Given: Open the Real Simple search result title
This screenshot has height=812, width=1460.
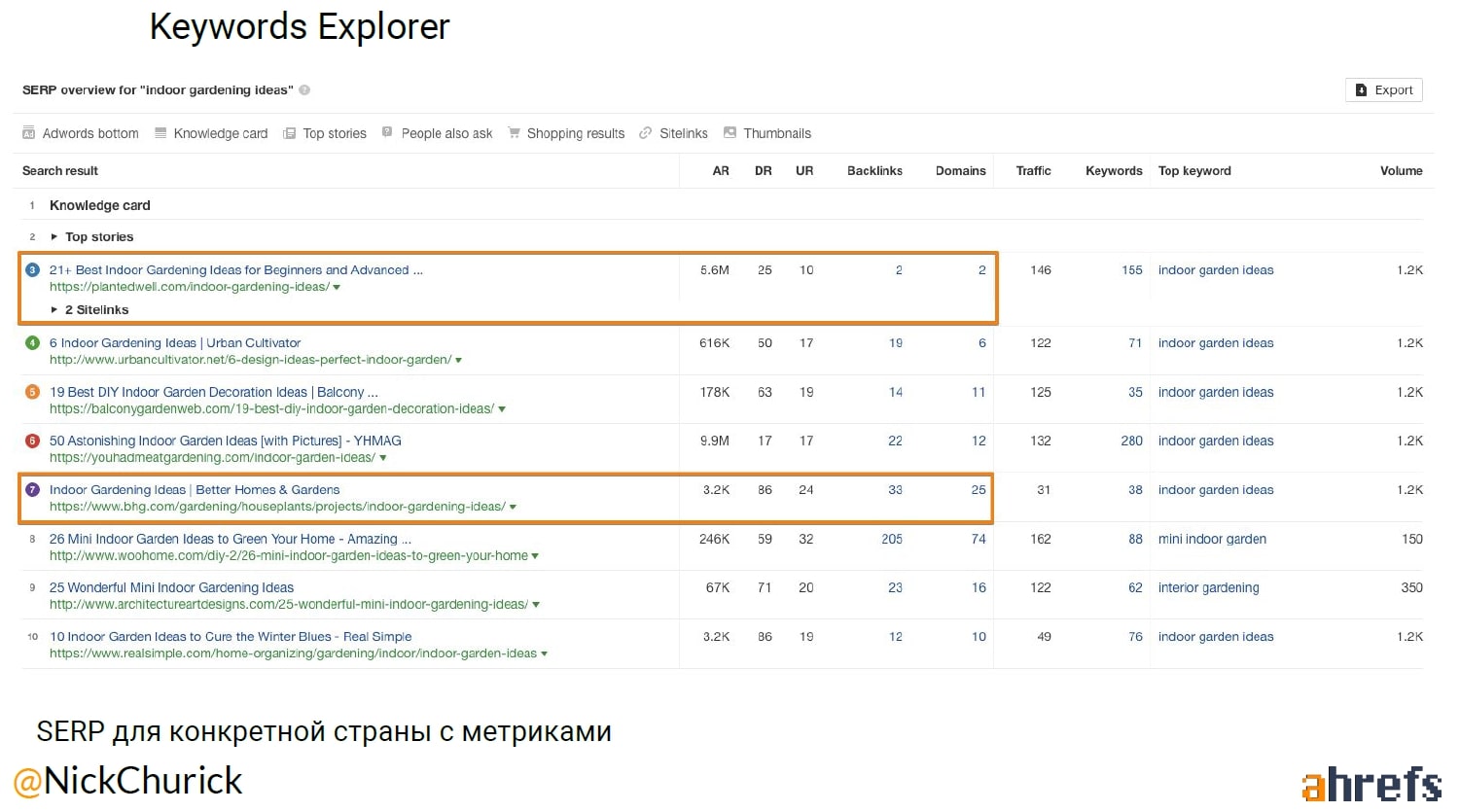Looking at the screenshot, I should click(231, 637).
